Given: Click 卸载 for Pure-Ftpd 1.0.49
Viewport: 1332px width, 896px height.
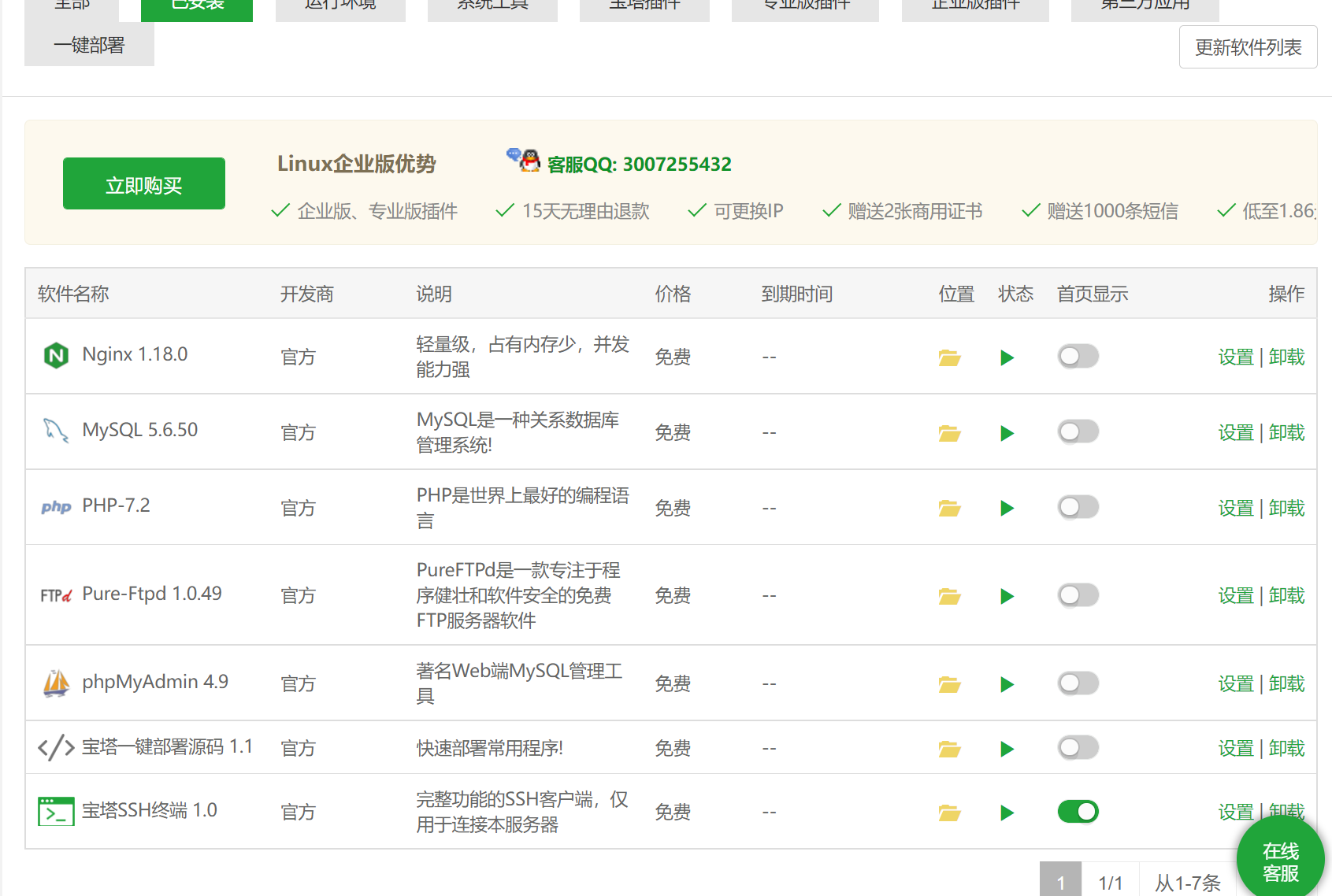Looking at the screenshot, I should click(1287, 596).
